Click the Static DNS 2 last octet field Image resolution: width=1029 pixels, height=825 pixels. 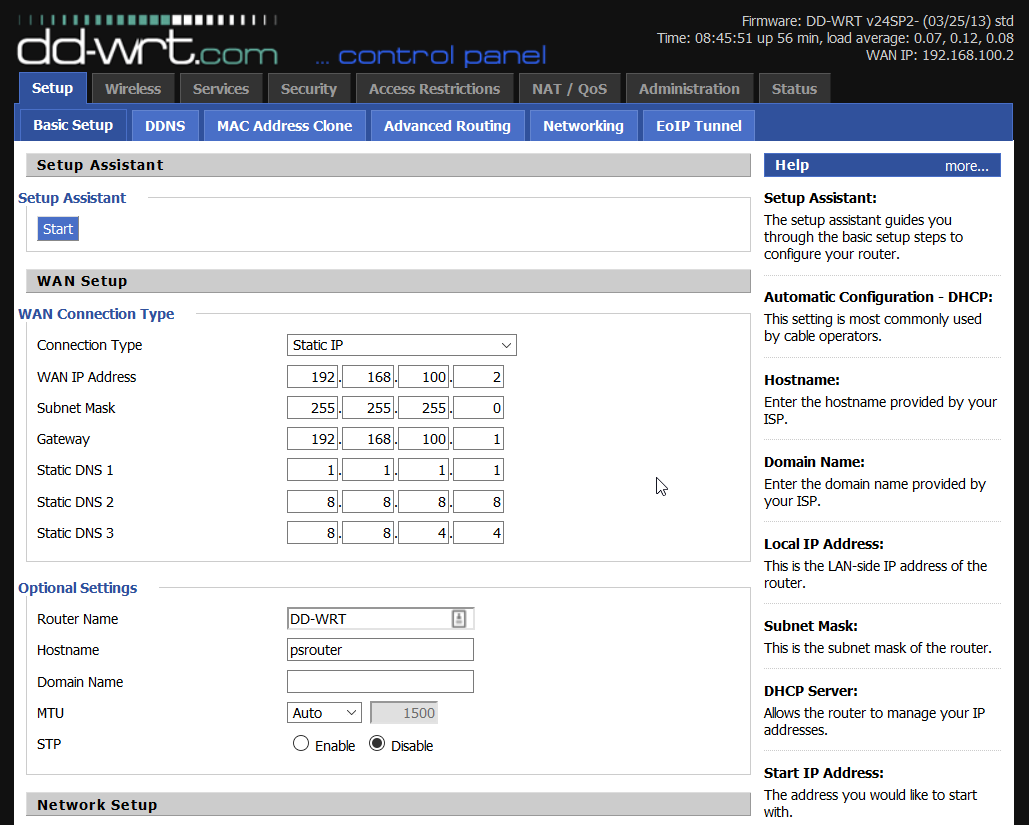click(478, 501)
